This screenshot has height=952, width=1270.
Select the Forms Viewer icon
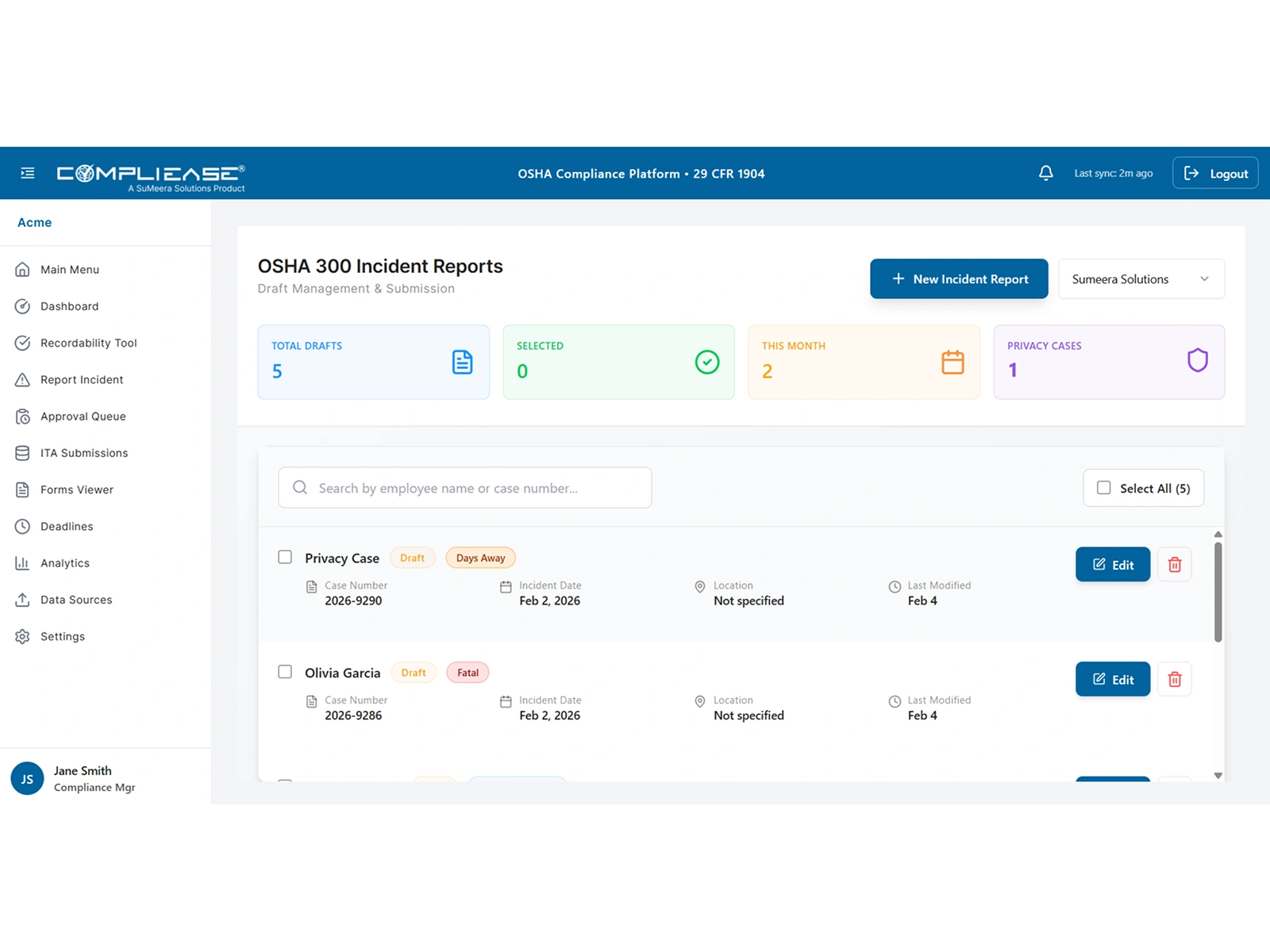click(x=21, y=489)
